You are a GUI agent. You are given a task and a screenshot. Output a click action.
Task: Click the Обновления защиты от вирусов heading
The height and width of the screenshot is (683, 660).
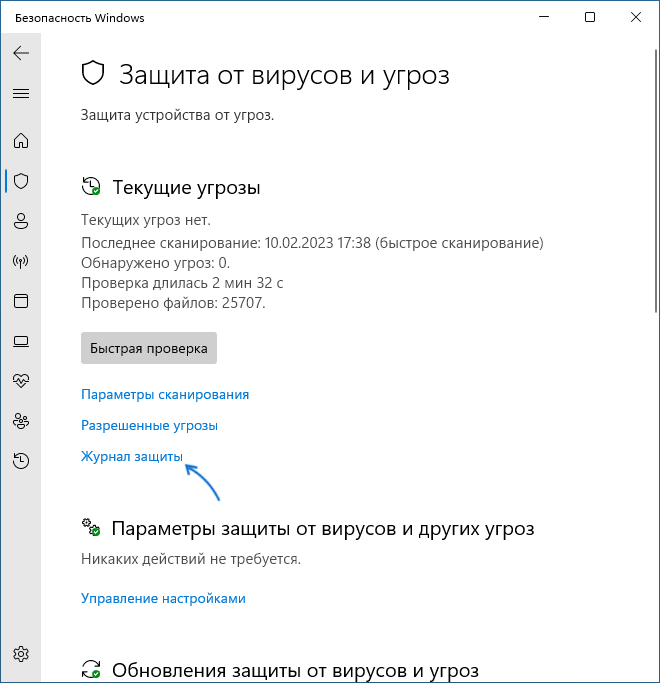[x=295, y=671]
